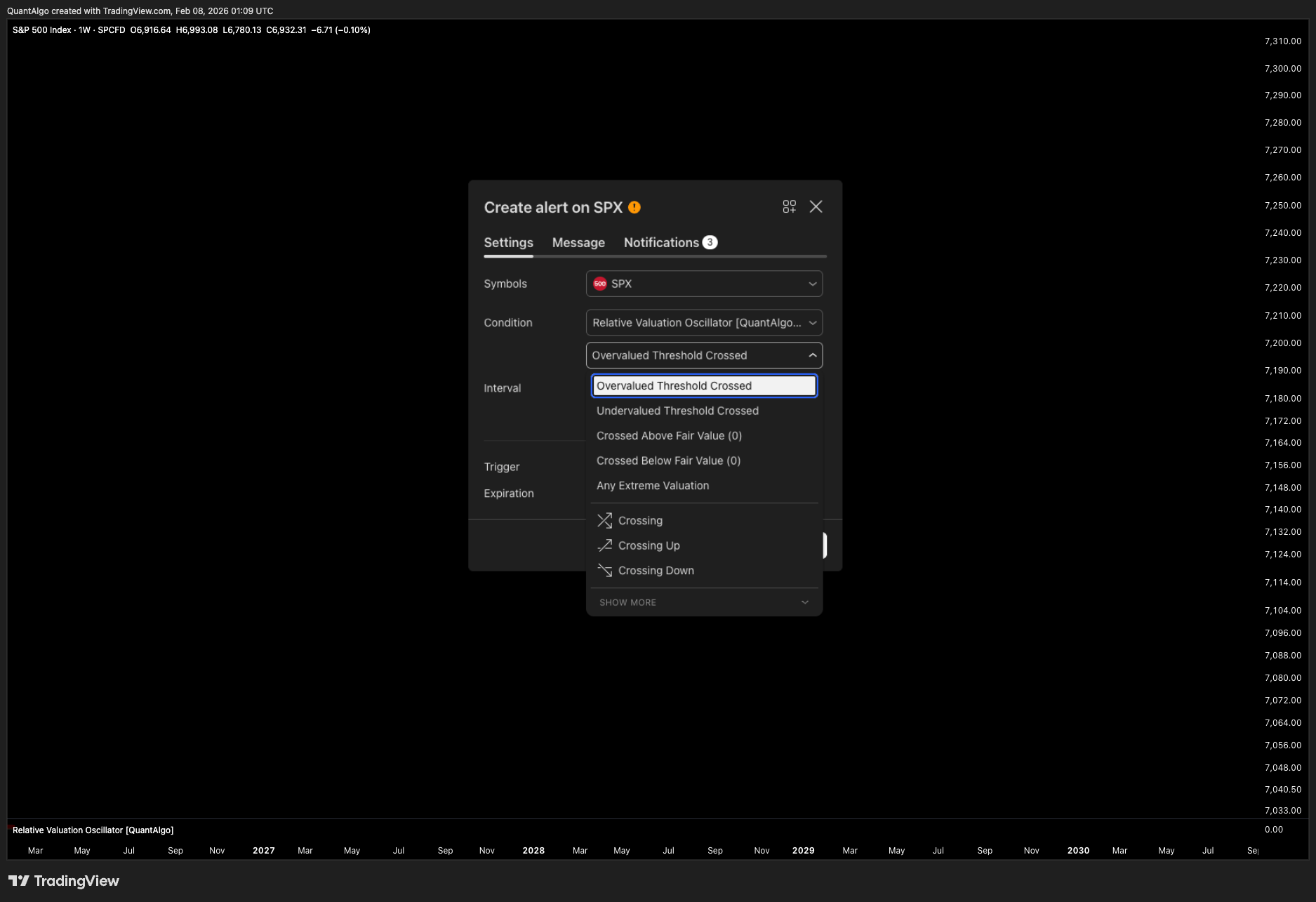Click the Notifications count badge 3
This screenshot has width=1316, height=902.
coord(710,242)
